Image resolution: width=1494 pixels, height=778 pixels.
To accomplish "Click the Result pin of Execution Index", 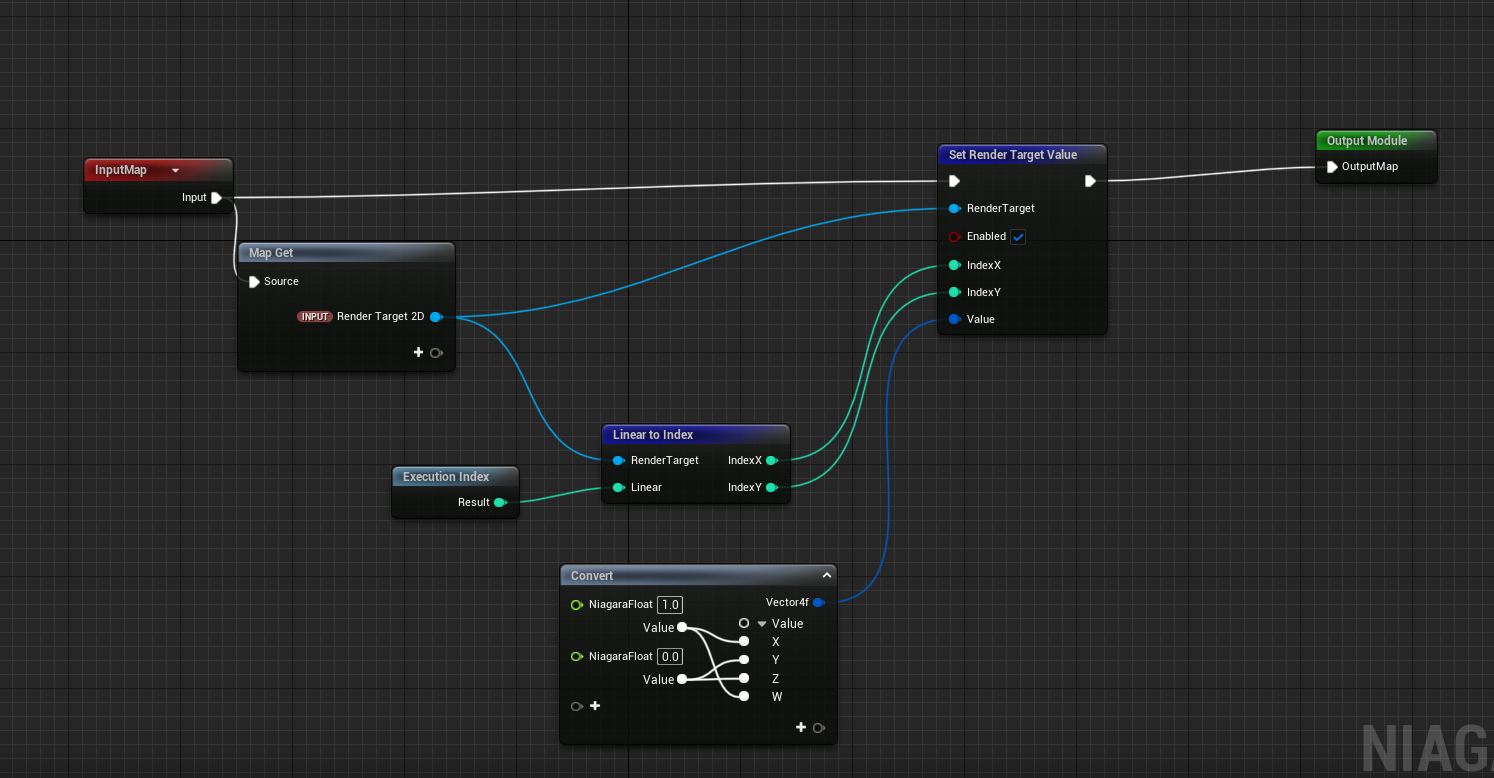I will 499,503.
